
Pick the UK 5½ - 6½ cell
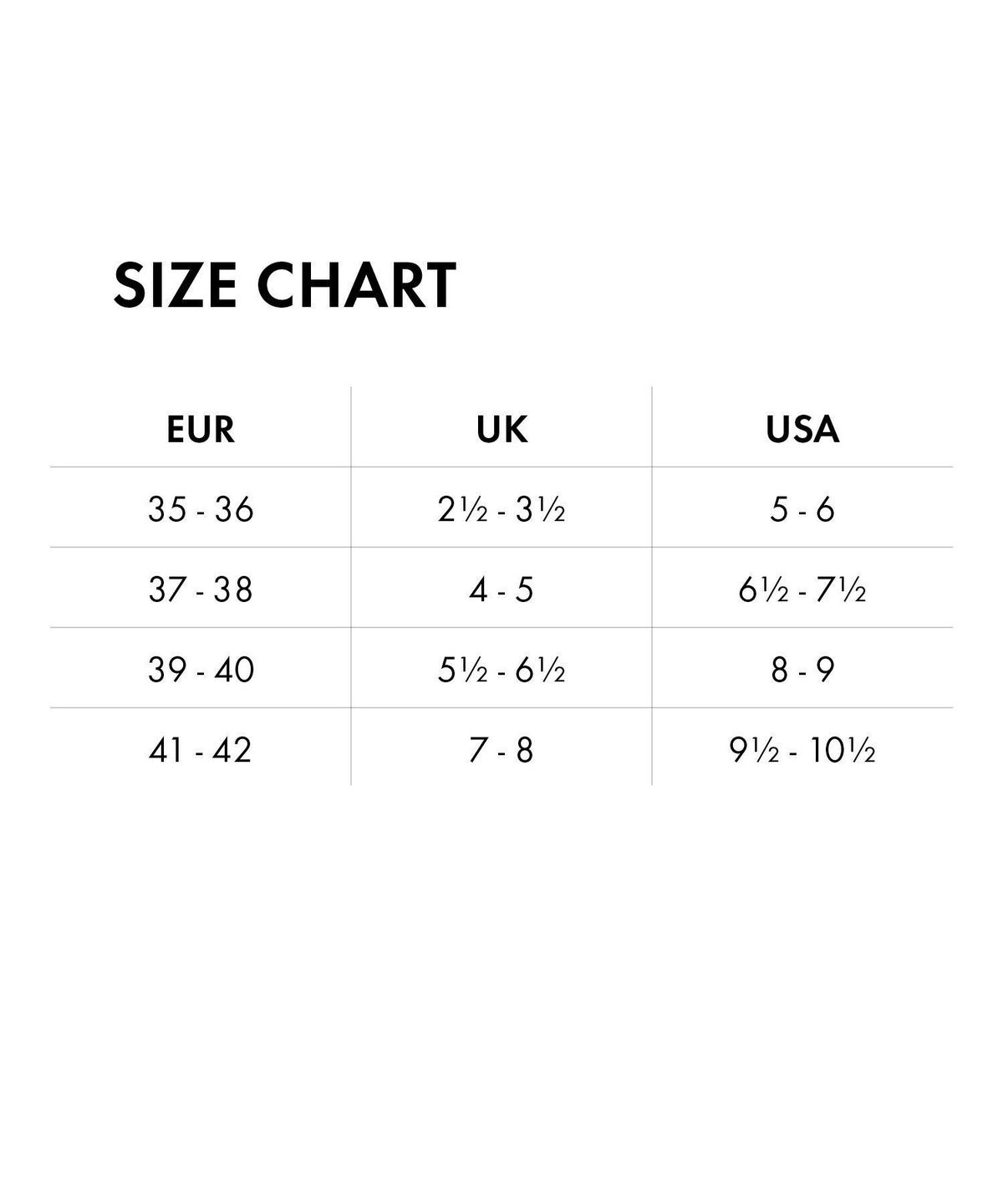click(x=501, y=670)
